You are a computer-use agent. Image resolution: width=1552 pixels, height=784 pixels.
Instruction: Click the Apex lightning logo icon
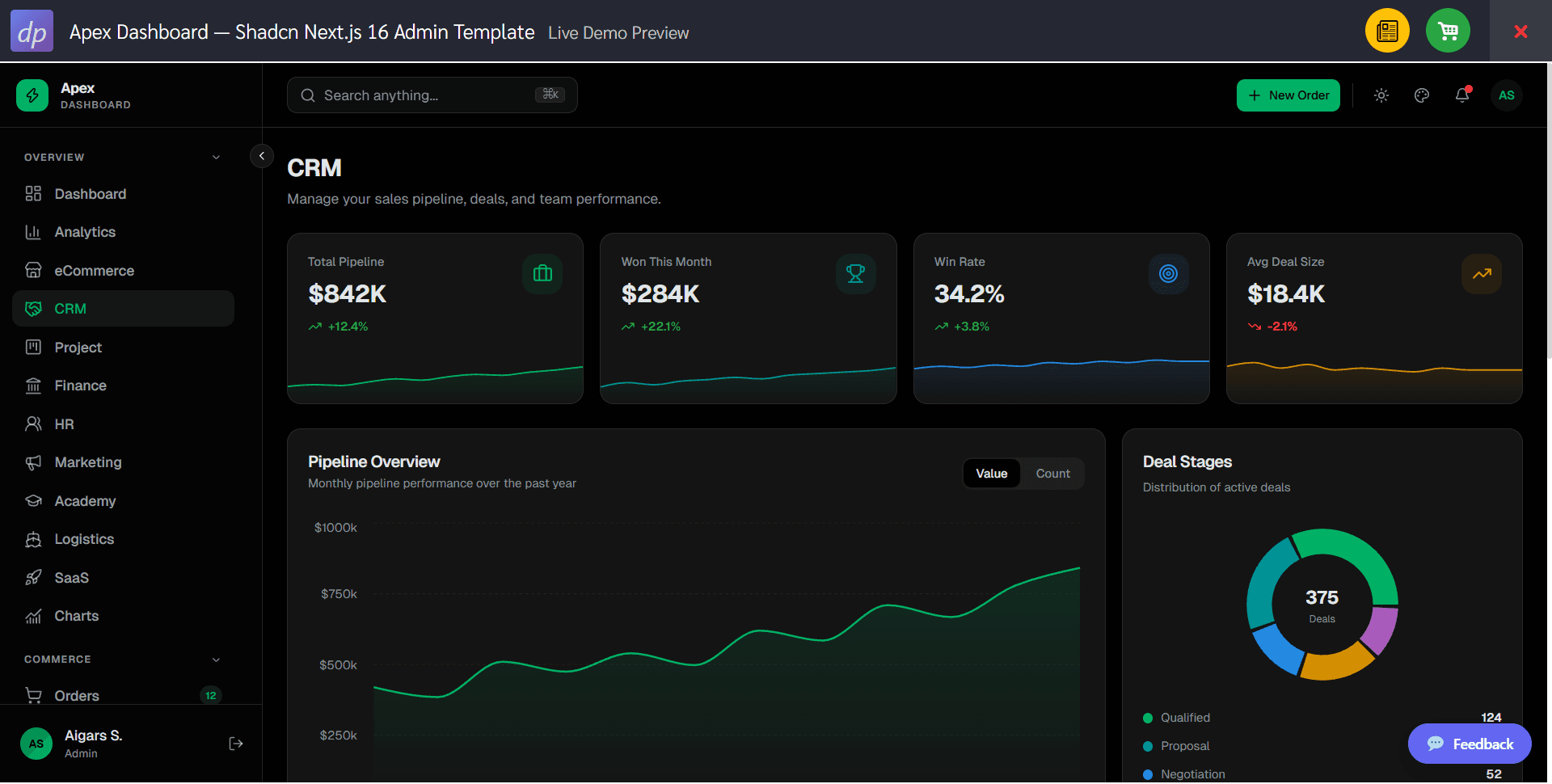pos(32,95)
